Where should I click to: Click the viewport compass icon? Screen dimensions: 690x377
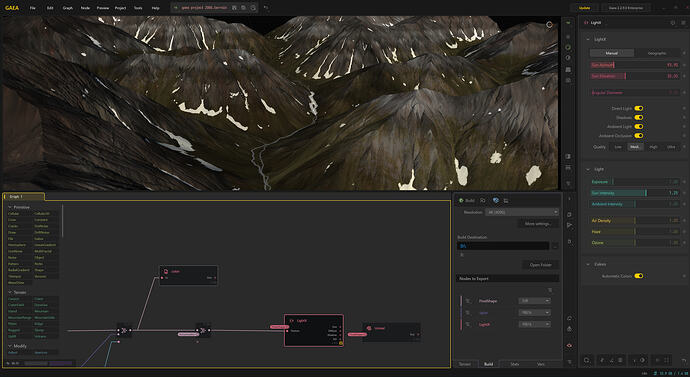549,25
